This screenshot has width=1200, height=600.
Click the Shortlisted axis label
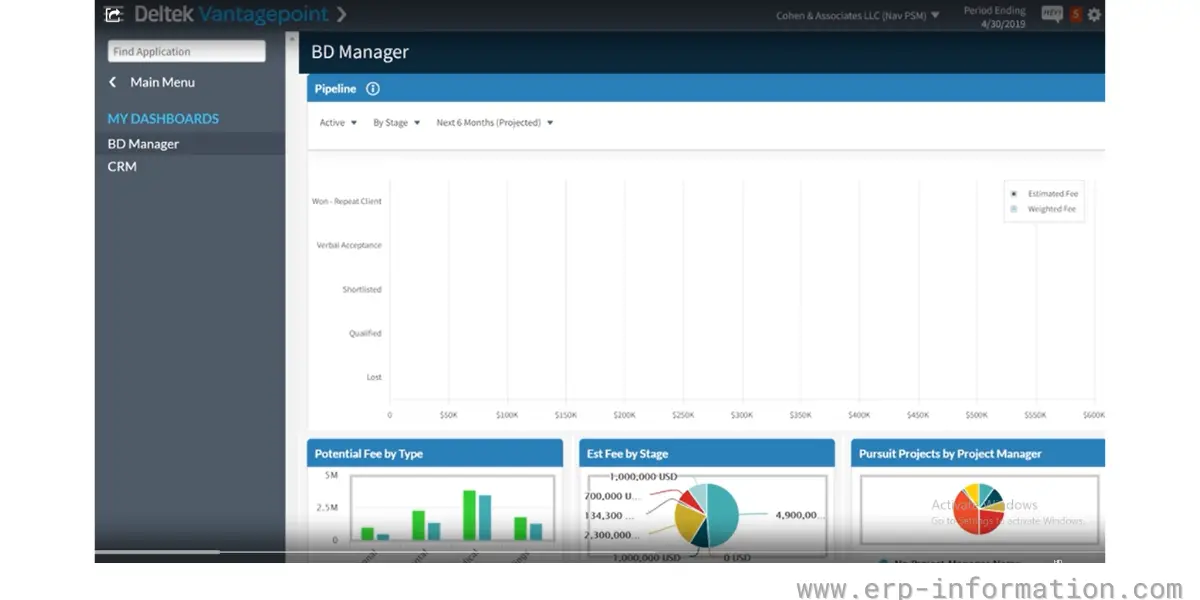coord(362,289)
